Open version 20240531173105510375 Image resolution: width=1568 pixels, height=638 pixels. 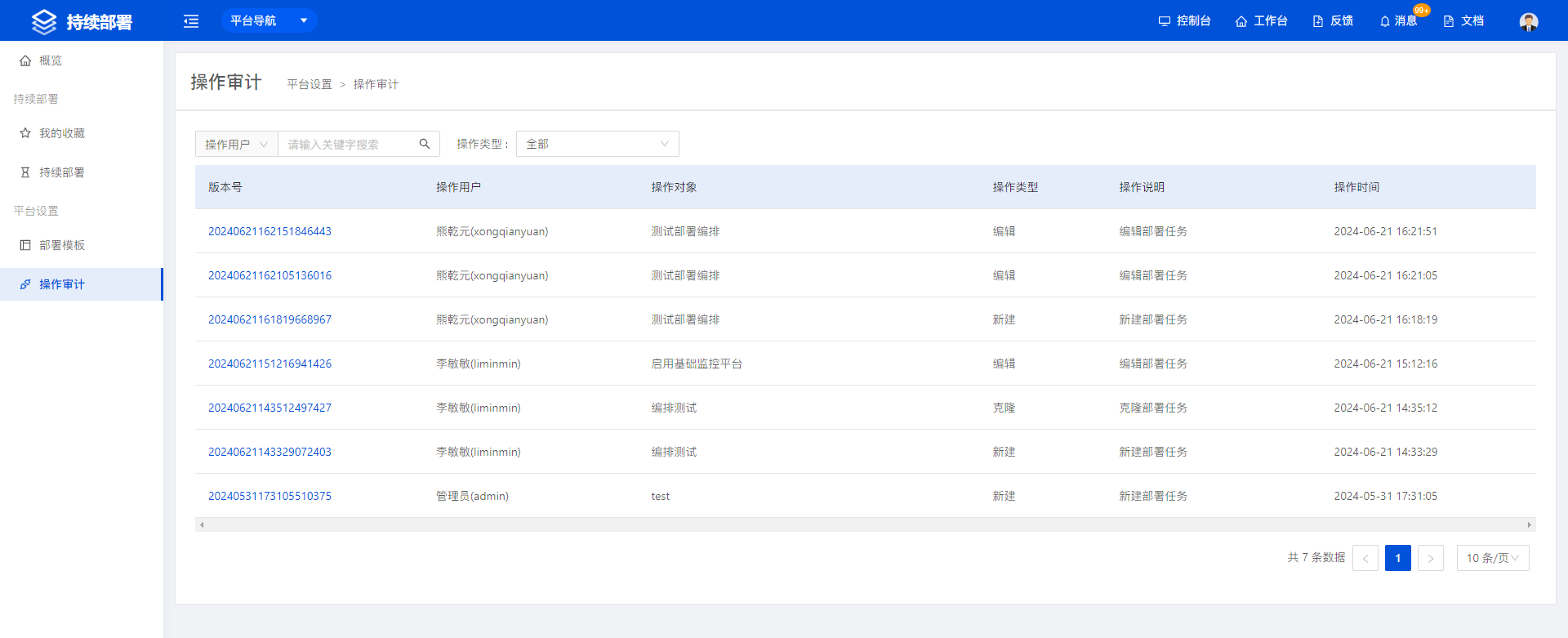click(269, 496)
